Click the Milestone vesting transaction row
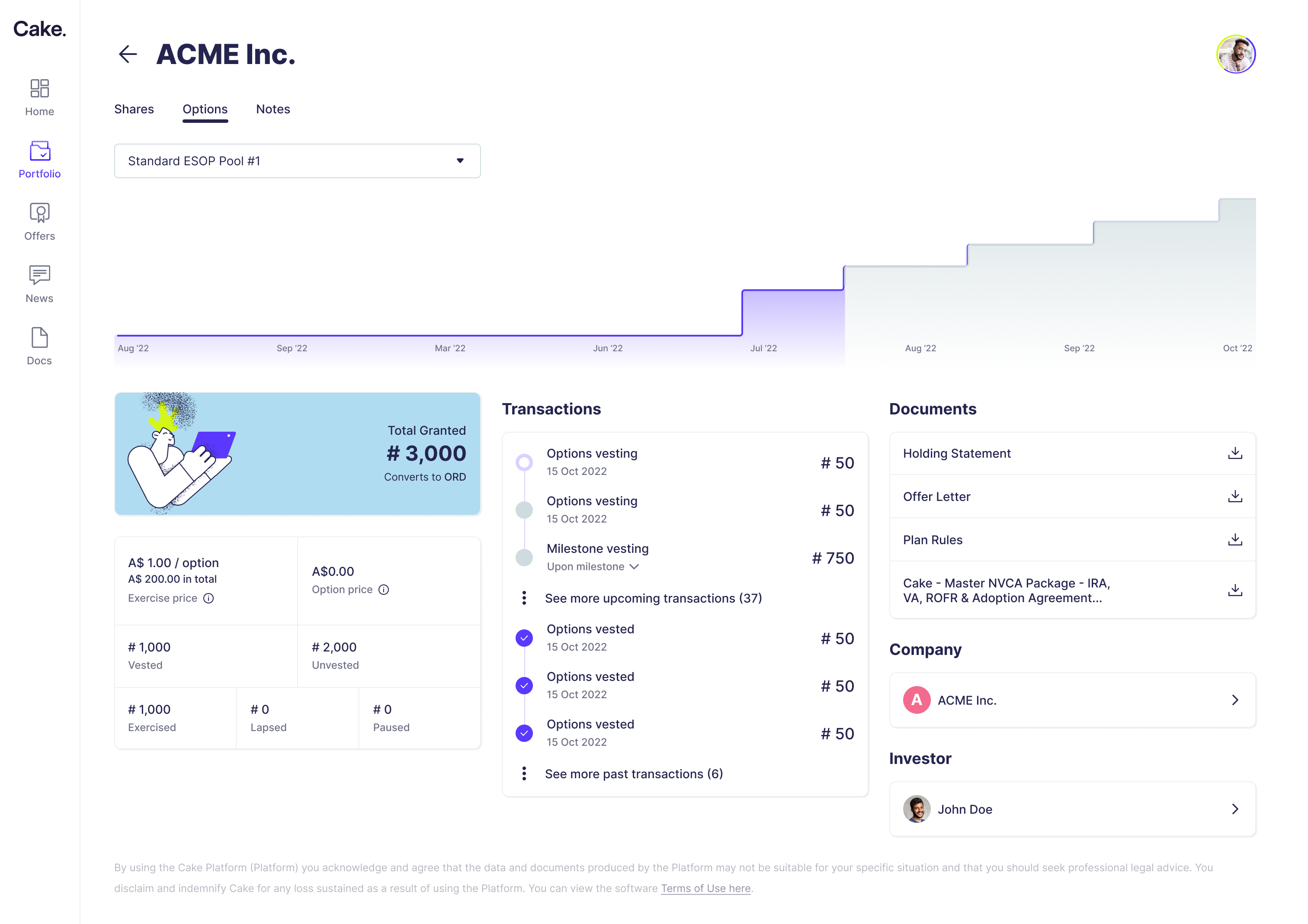Viewport: 1308px width, 924px height. [685, 558]
